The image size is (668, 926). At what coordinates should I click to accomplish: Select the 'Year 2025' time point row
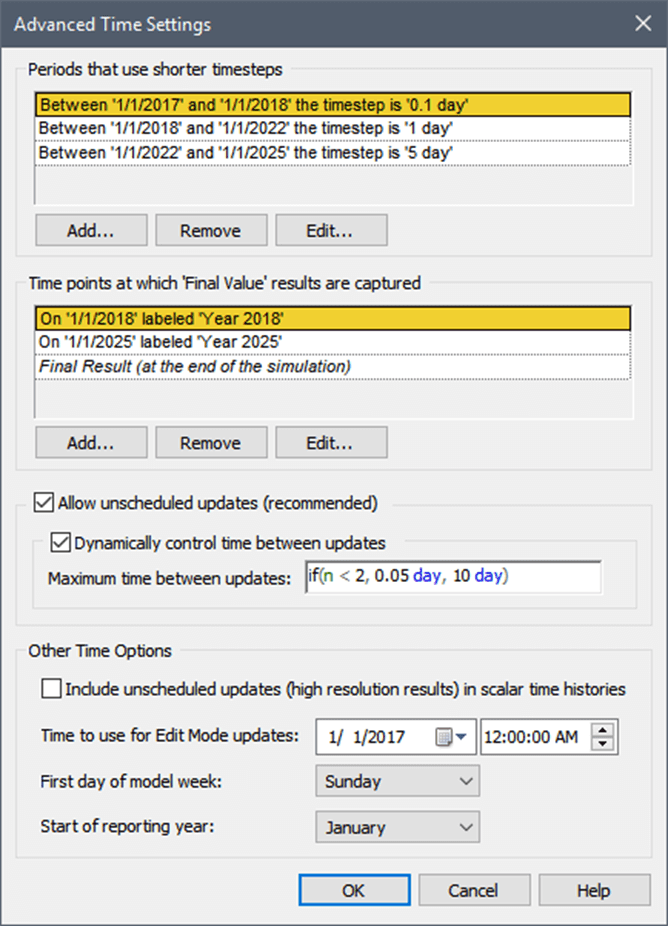[333, 343]
